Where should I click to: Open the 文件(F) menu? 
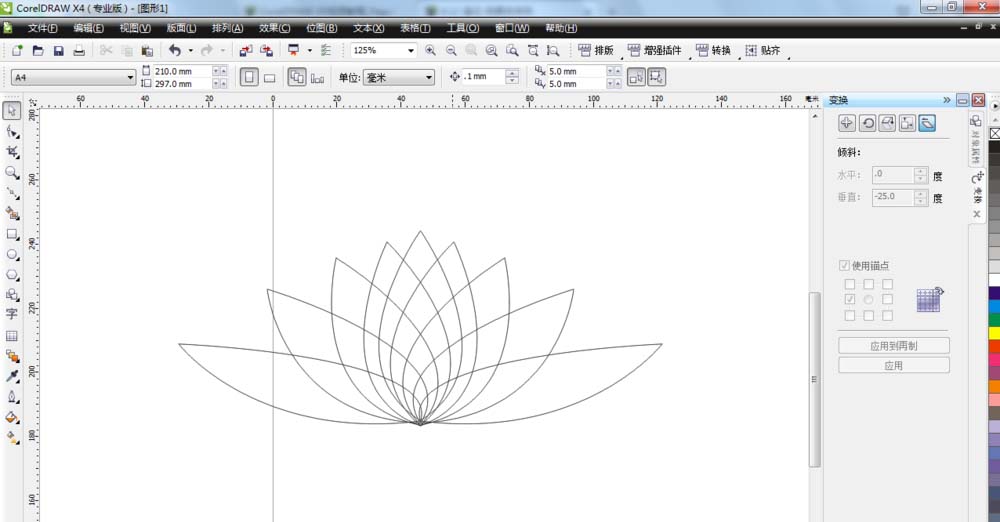click(x=42, y=28)
